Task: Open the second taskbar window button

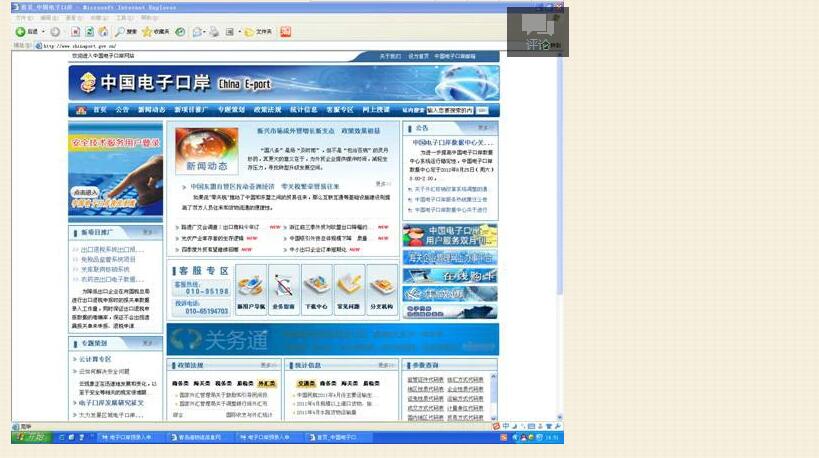Action: click(x=200, y=437)
